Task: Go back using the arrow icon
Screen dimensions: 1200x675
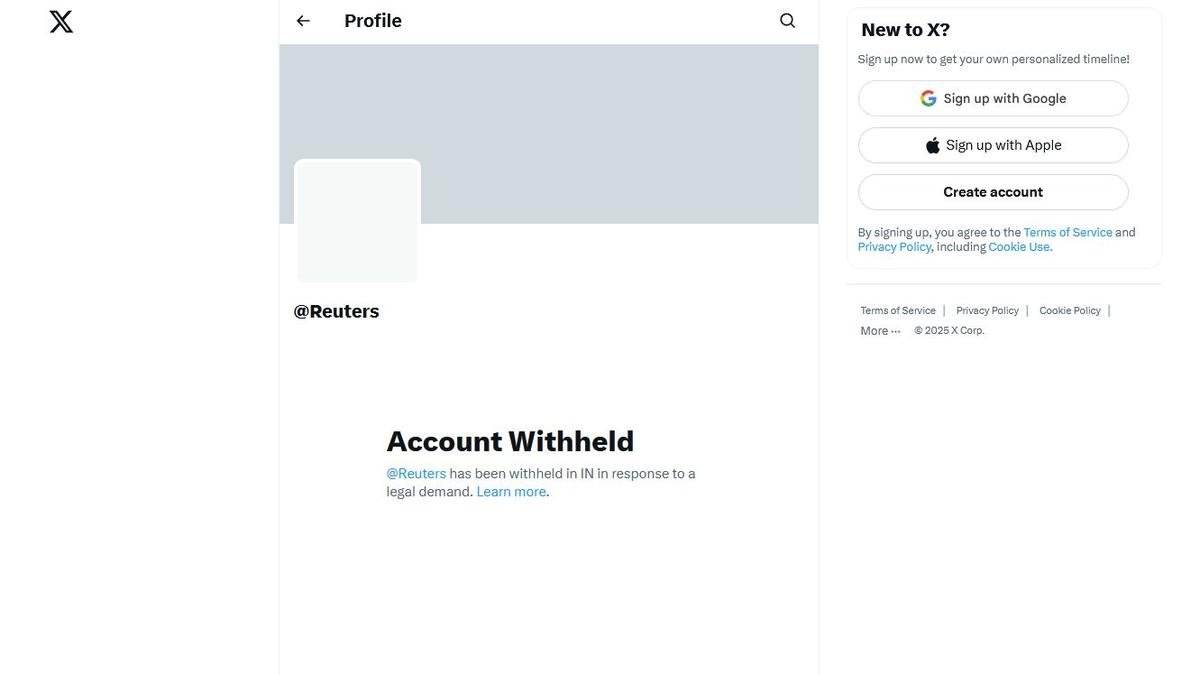Action: (303, 21)
